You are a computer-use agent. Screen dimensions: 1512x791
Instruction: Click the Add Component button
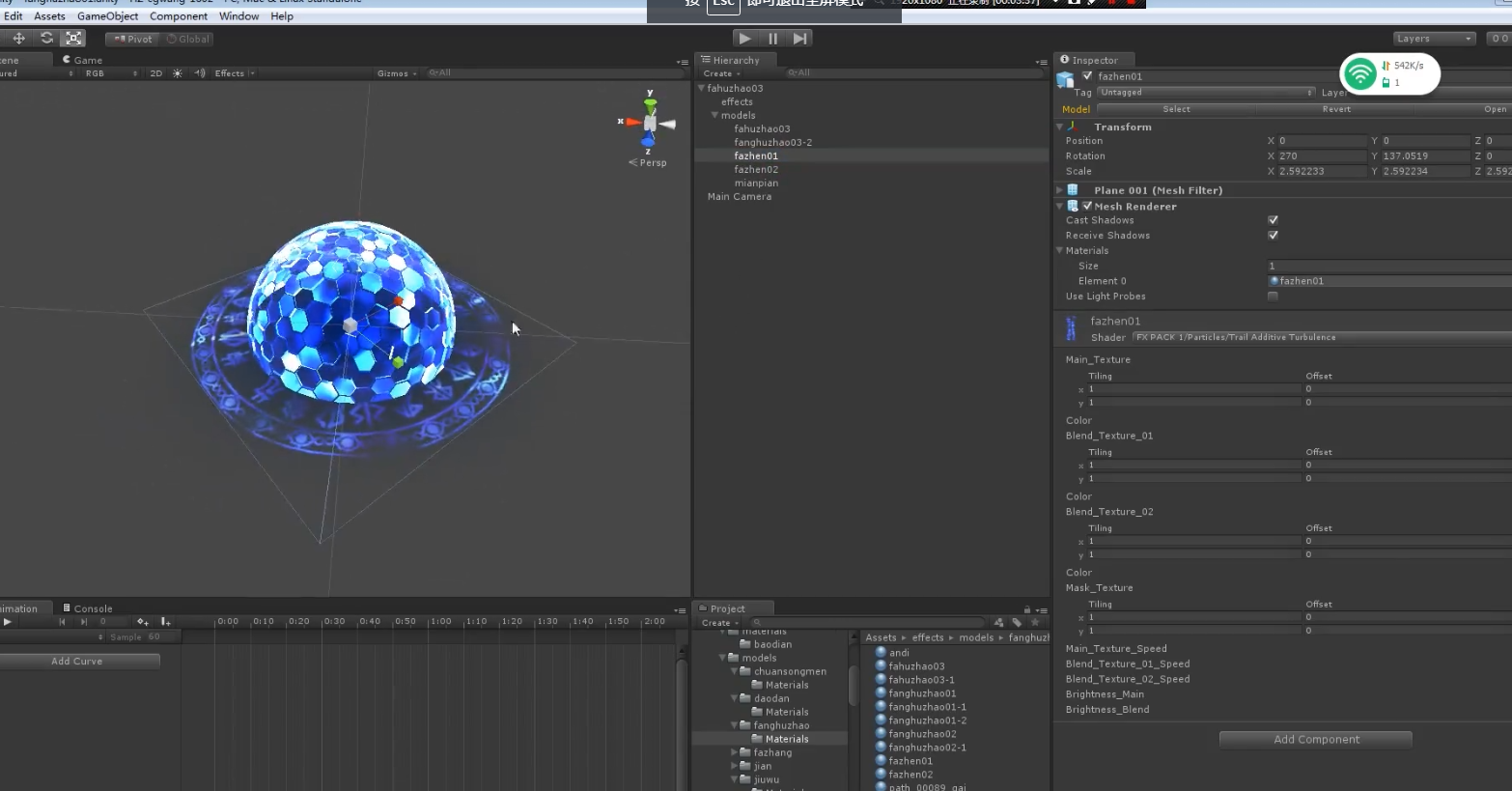tap(1316, 740)
